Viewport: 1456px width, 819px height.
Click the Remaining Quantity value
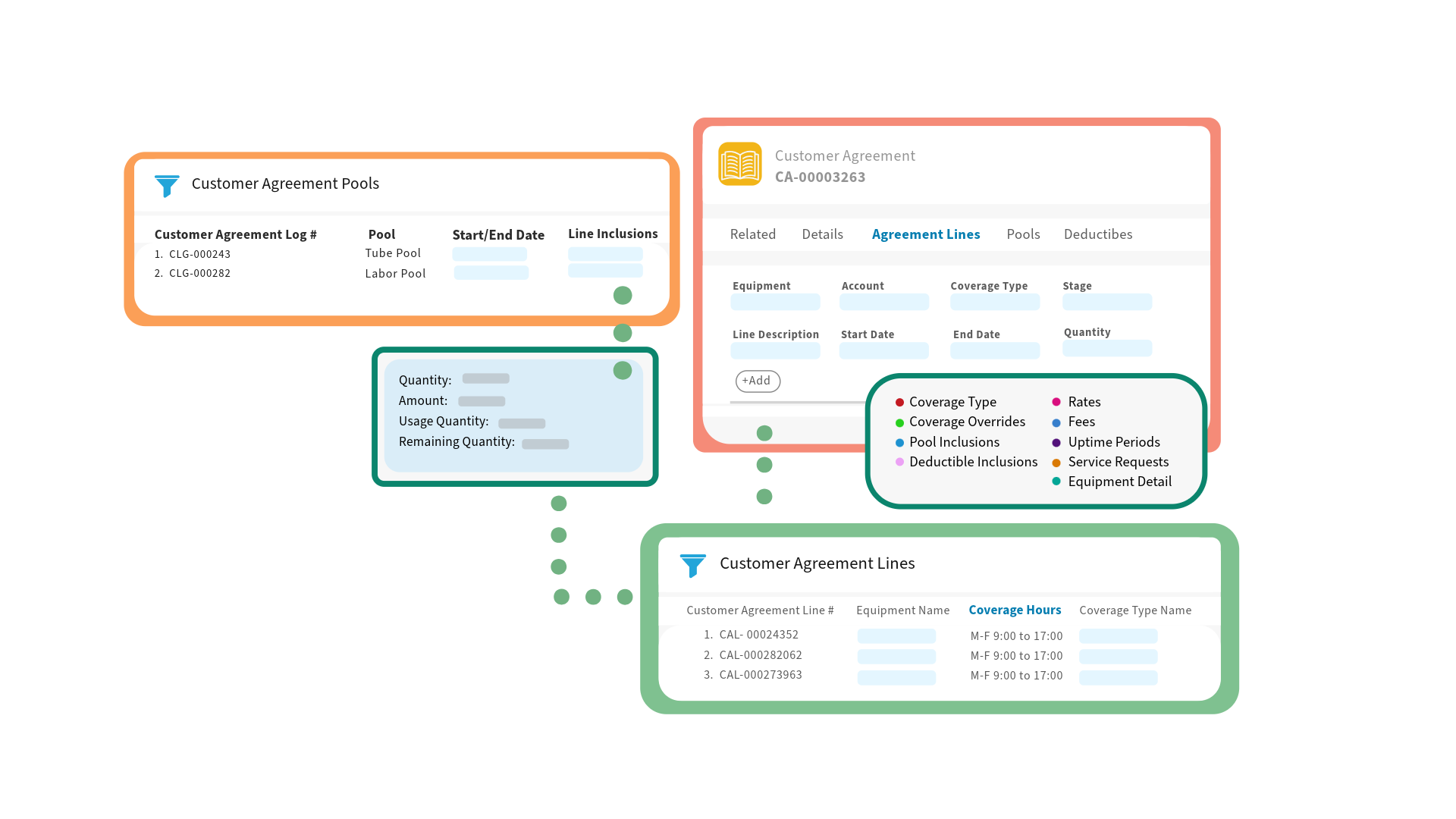545,444
